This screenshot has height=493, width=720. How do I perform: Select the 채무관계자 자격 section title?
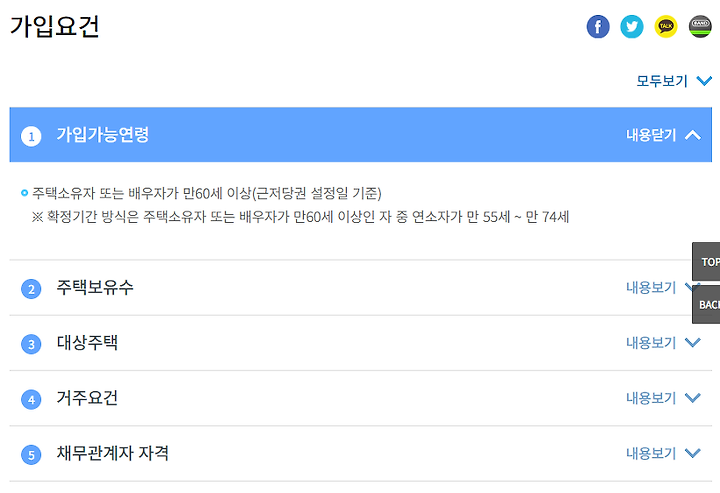click(112, 454)
